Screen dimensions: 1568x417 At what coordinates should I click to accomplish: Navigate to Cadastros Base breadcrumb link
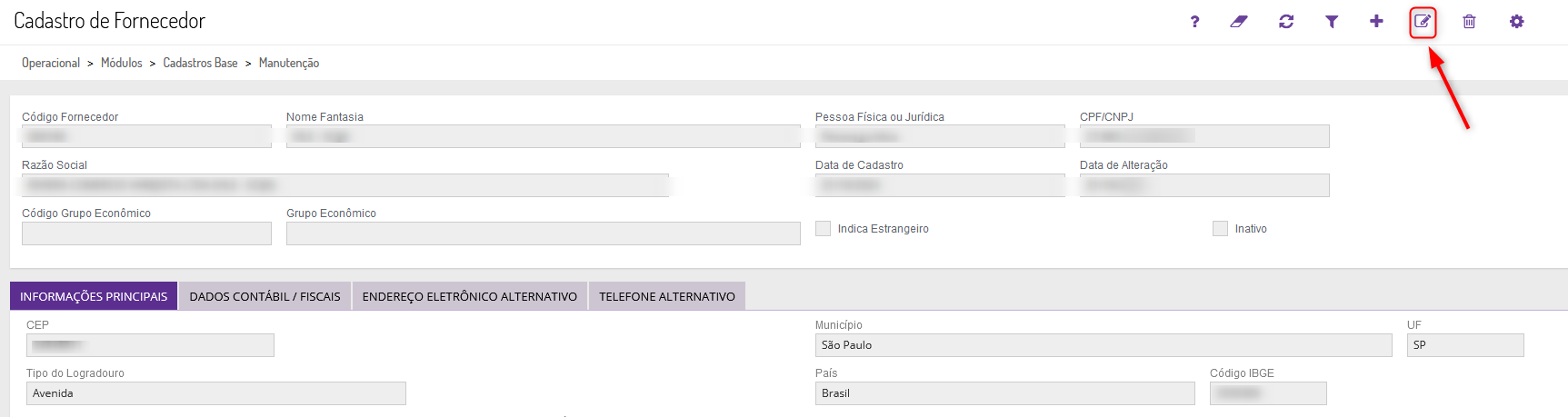coord(200,63)
